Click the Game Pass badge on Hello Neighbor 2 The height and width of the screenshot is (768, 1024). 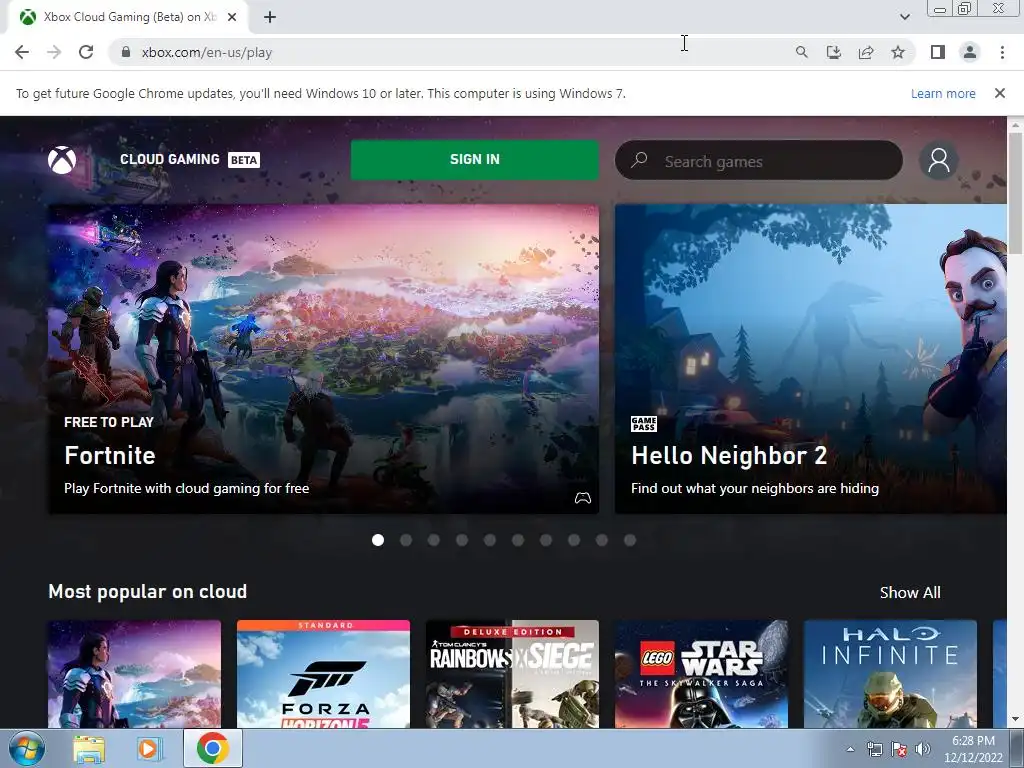pyautogui.click(x=643, y=424)
